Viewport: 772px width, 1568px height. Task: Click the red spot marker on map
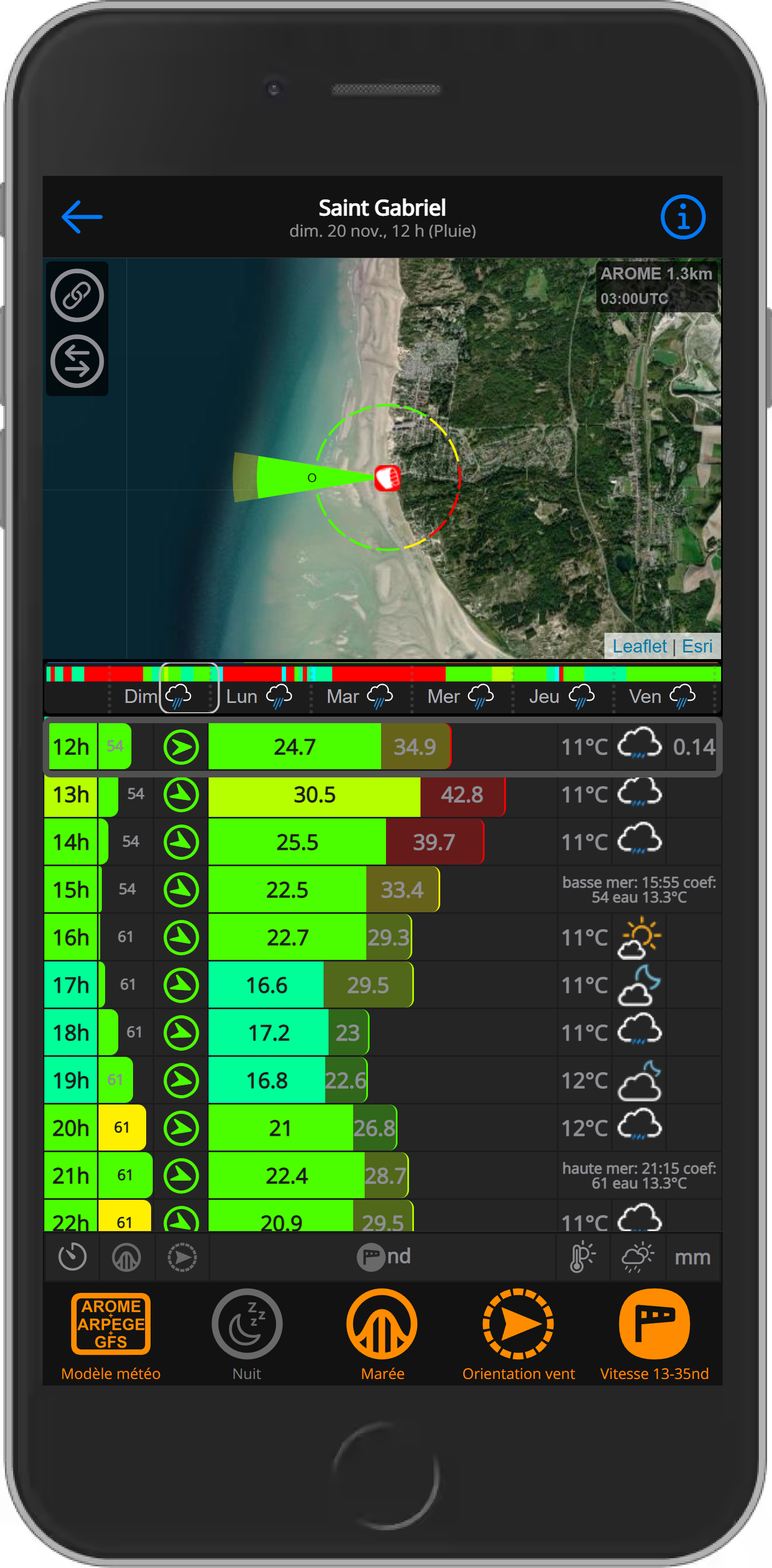pyautogui.click(x=387, y=478)
